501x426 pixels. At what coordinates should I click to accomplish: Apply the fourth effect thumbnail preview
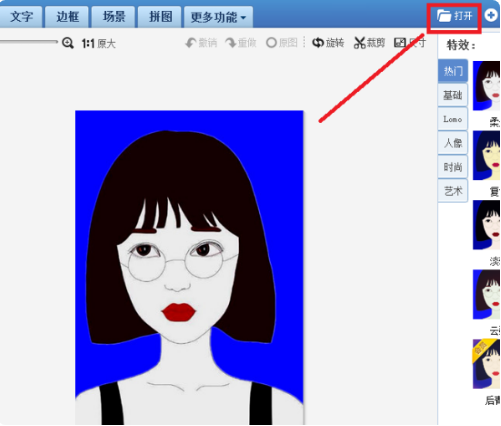[486, 295]
